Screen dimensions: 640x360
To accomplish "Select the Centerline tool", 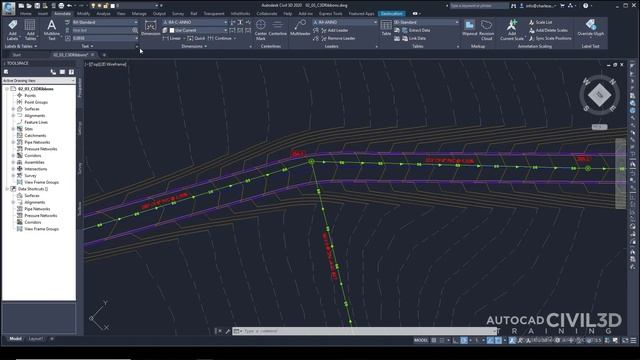I will point(278,28).
